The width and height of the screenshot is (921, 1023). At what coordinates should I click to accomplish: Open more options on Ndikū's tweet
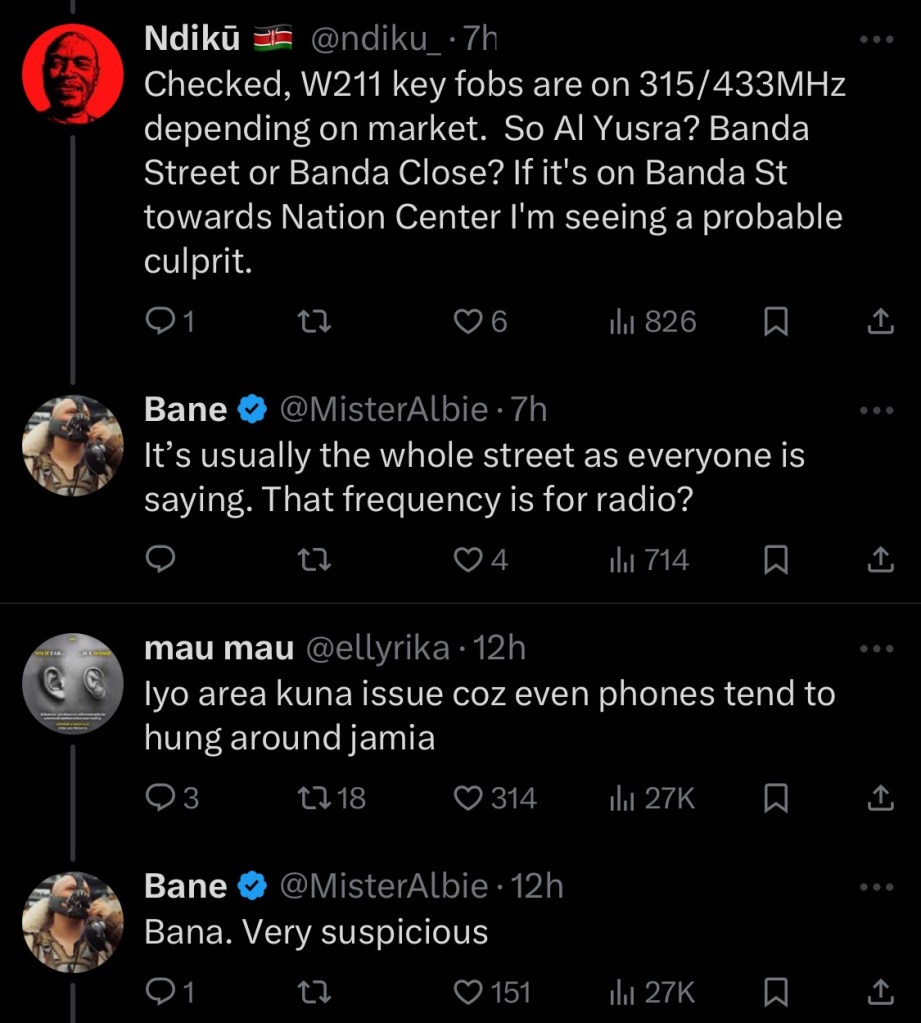876,40
